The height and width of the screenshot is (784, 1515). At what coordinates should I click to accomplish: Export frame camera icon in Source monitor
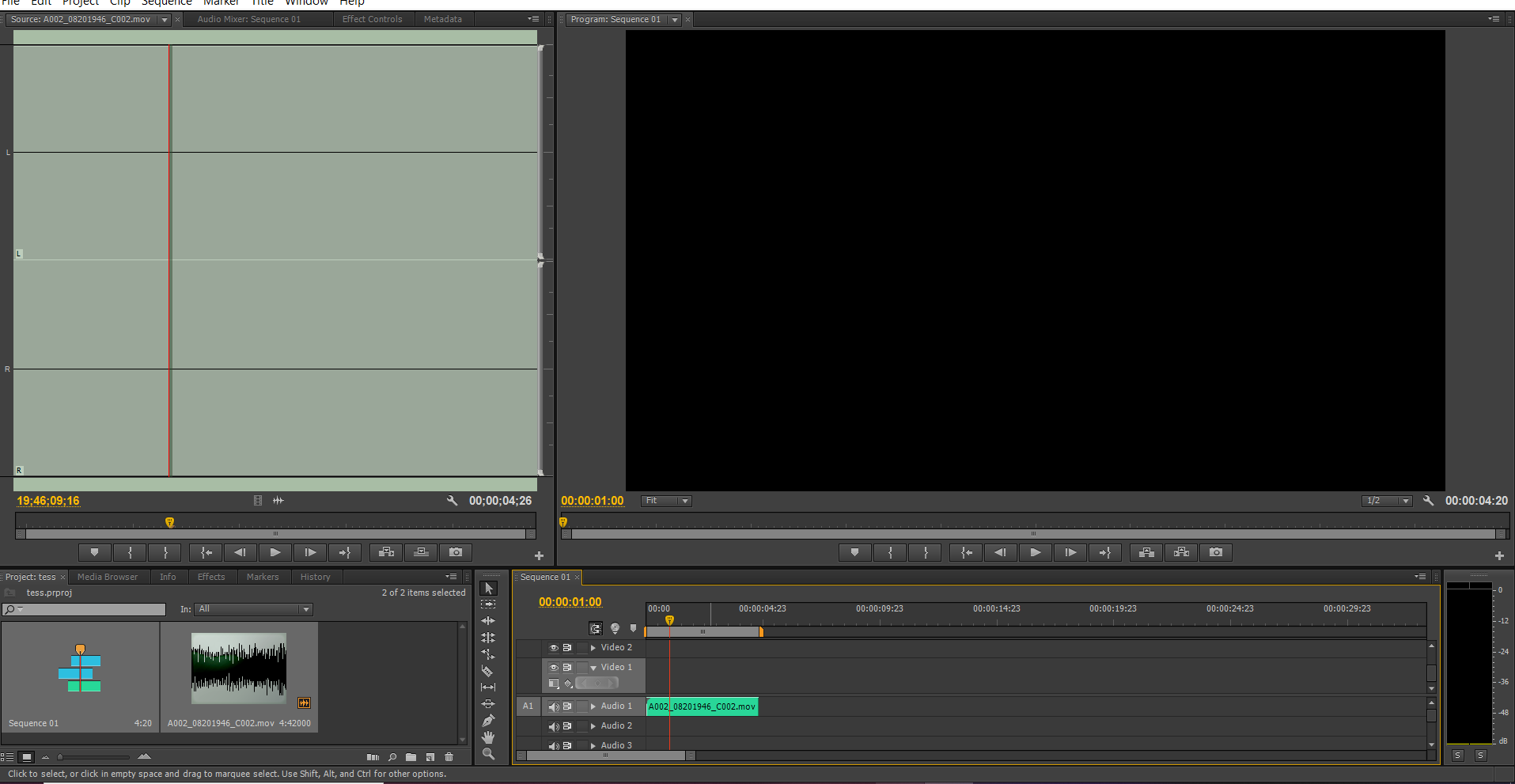456,552
